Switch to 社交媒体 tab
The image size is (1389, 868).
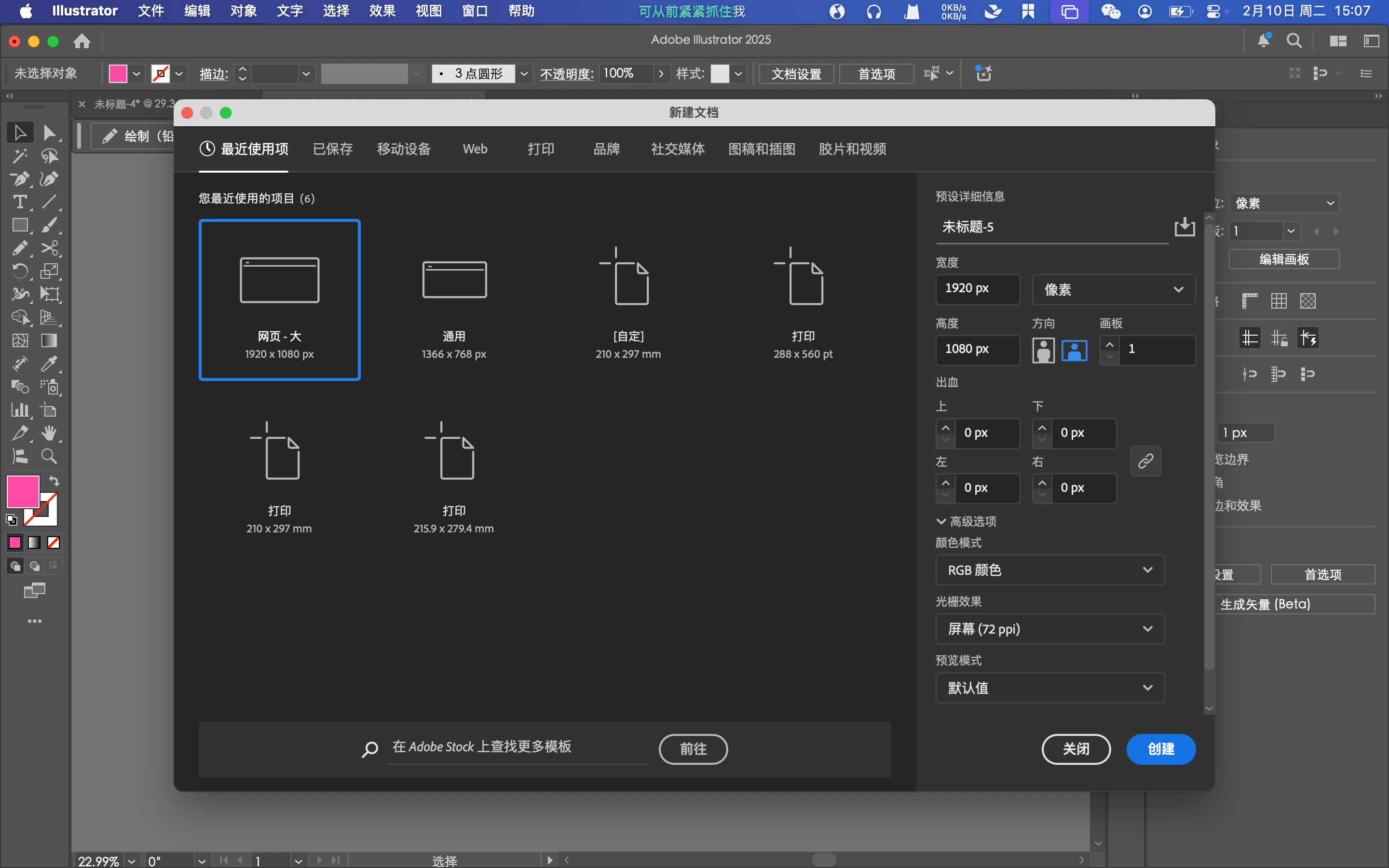point(678,149)
